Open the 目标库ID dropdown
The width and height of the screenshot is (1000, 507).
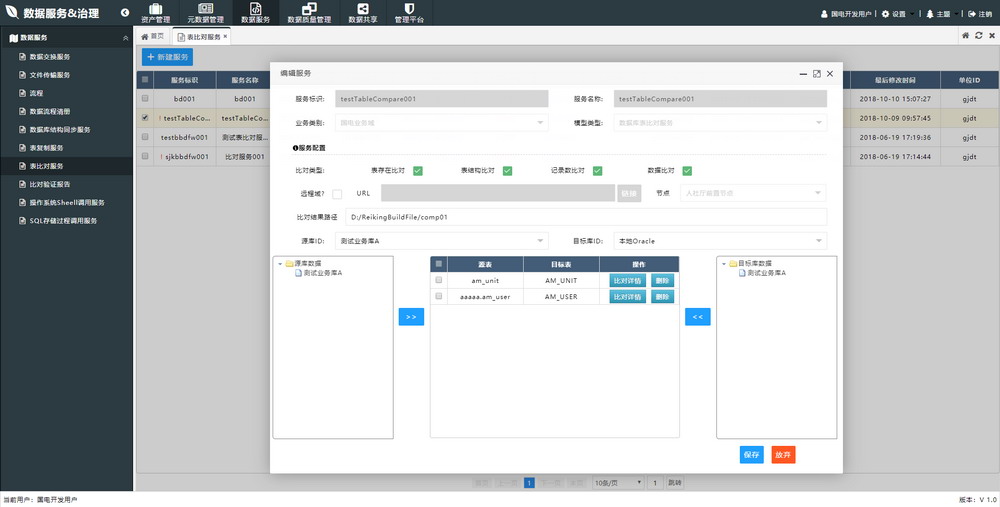[720, 241]
